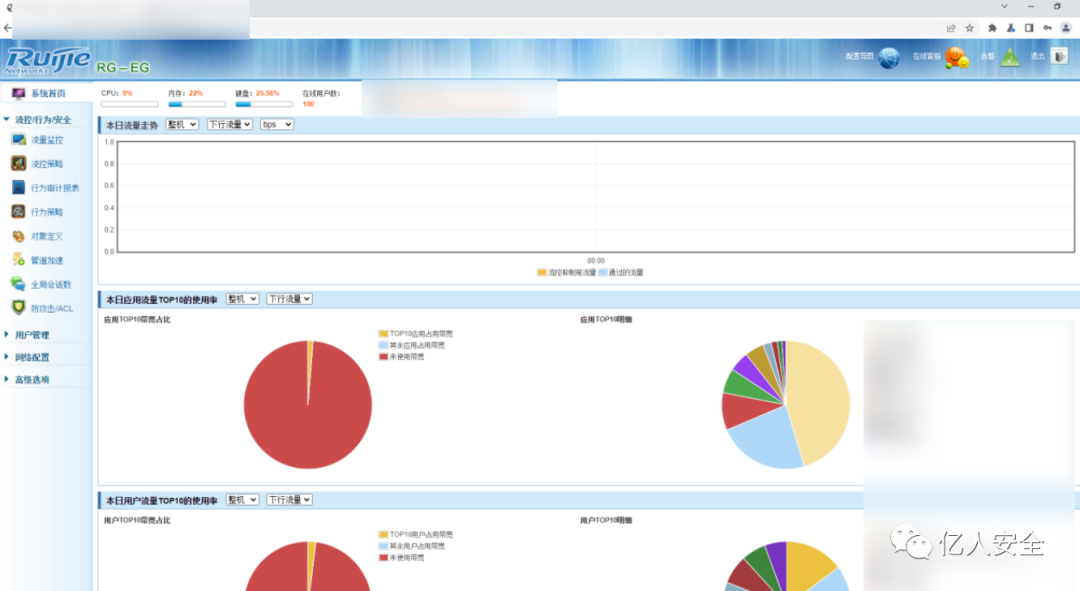Toggle 流控抑制流量 legend swatch
Image resolution: width=1080 pixels, height=591 pixels.
click(541, 272)
